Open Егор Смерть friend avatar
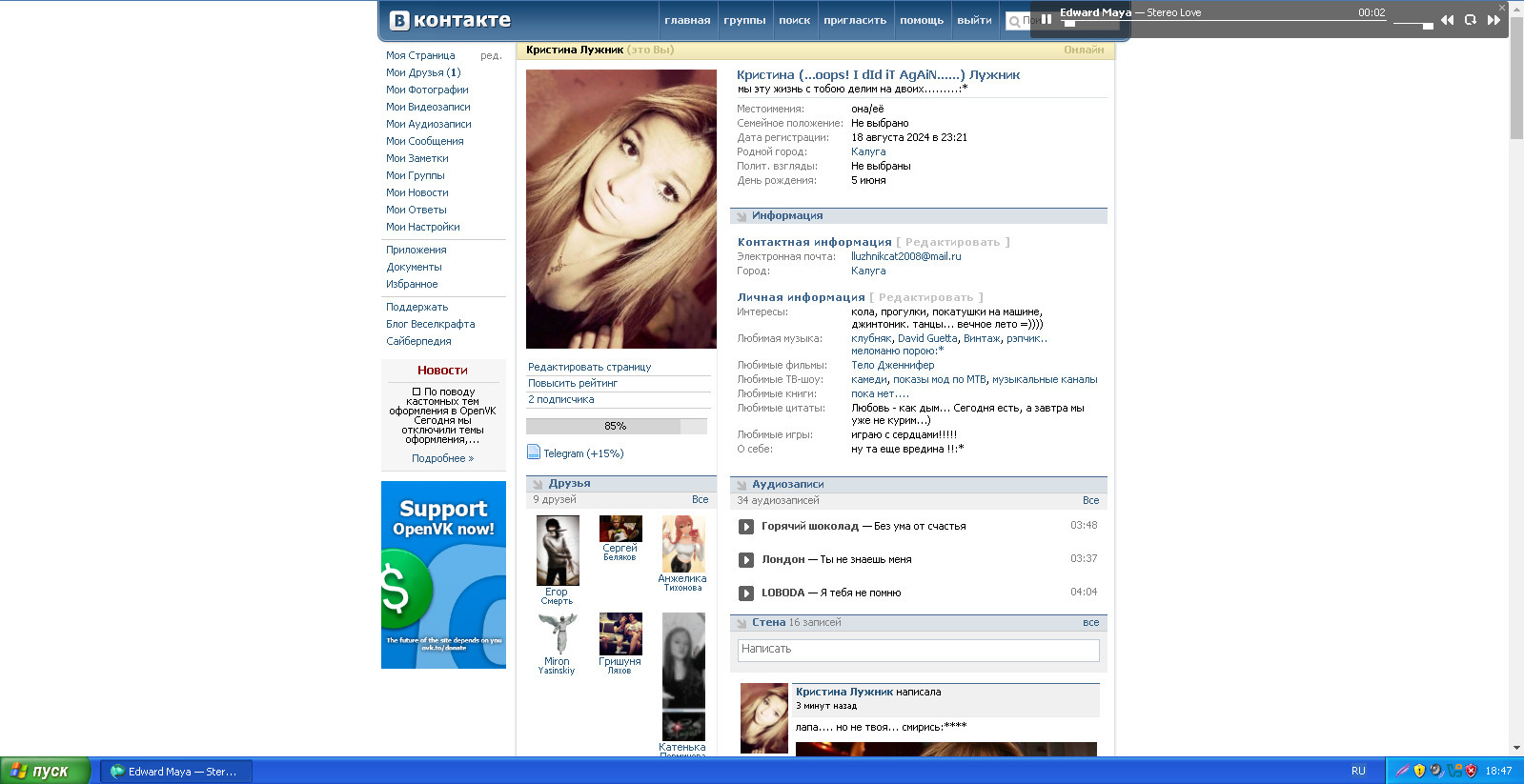Viewport: 1524px width, 784px height. (558, 551)
